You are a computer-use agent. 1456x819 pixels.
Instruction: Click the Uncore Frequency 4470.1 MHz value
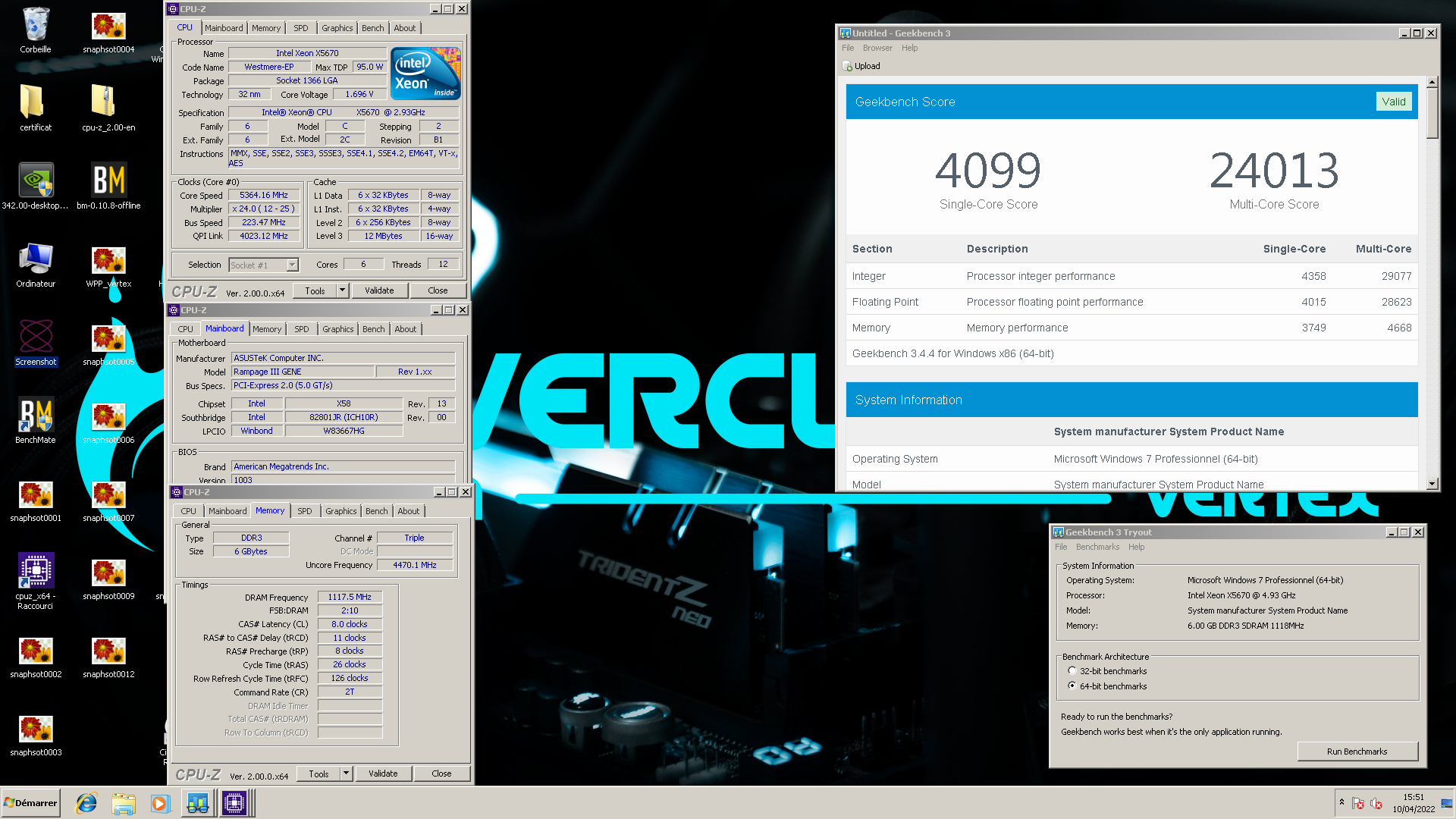coord(415,565)
